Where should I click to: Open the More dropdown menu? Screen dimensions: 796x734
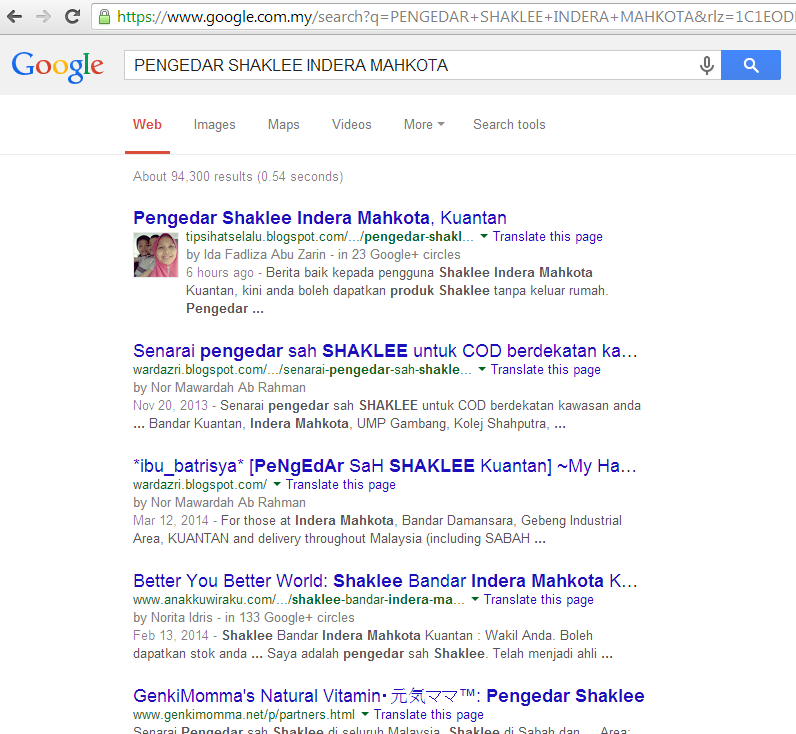(x=424, y=124)
